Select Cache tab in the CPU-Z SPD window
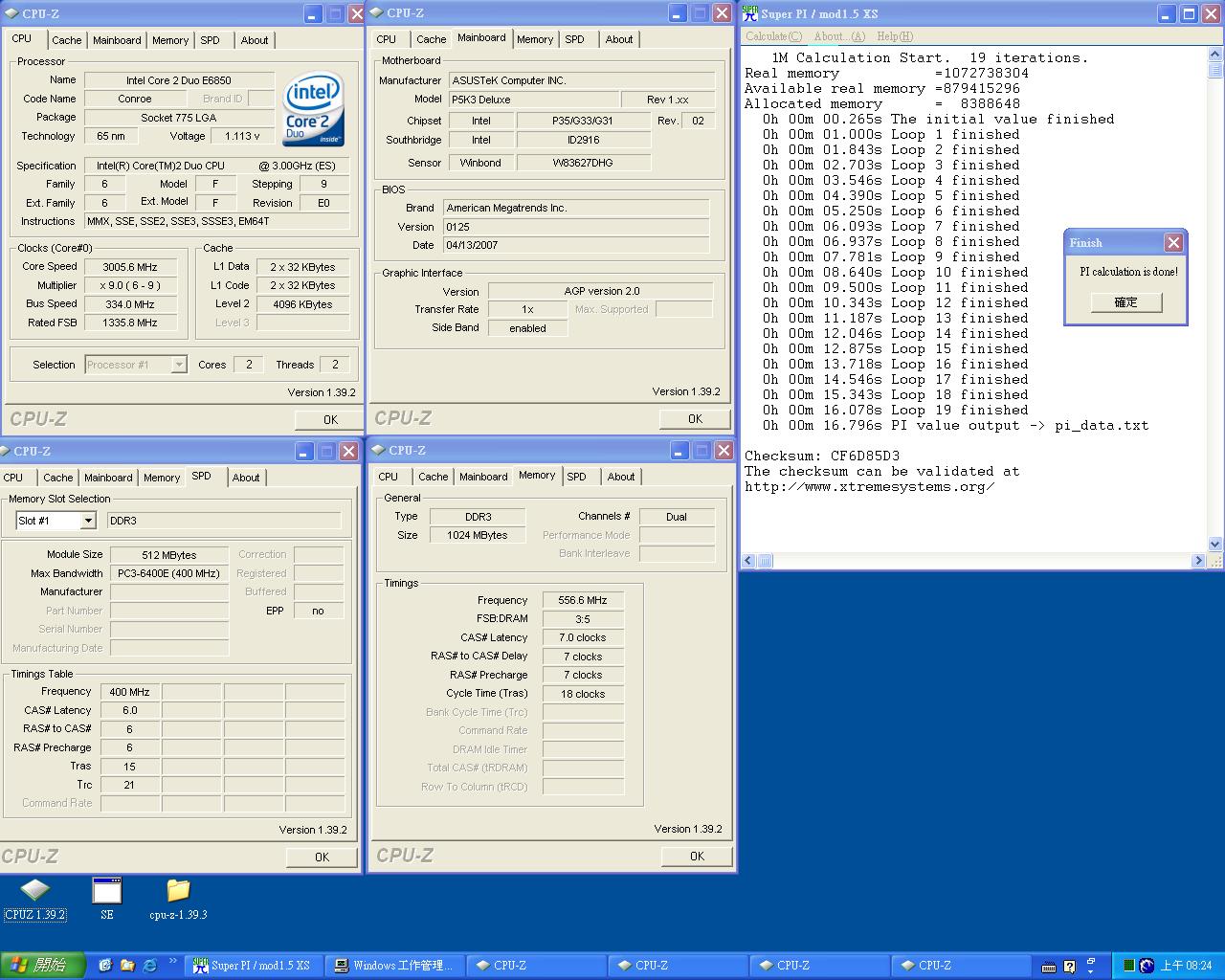Viewport: 1225px width, 980px height. click(58, 478)
